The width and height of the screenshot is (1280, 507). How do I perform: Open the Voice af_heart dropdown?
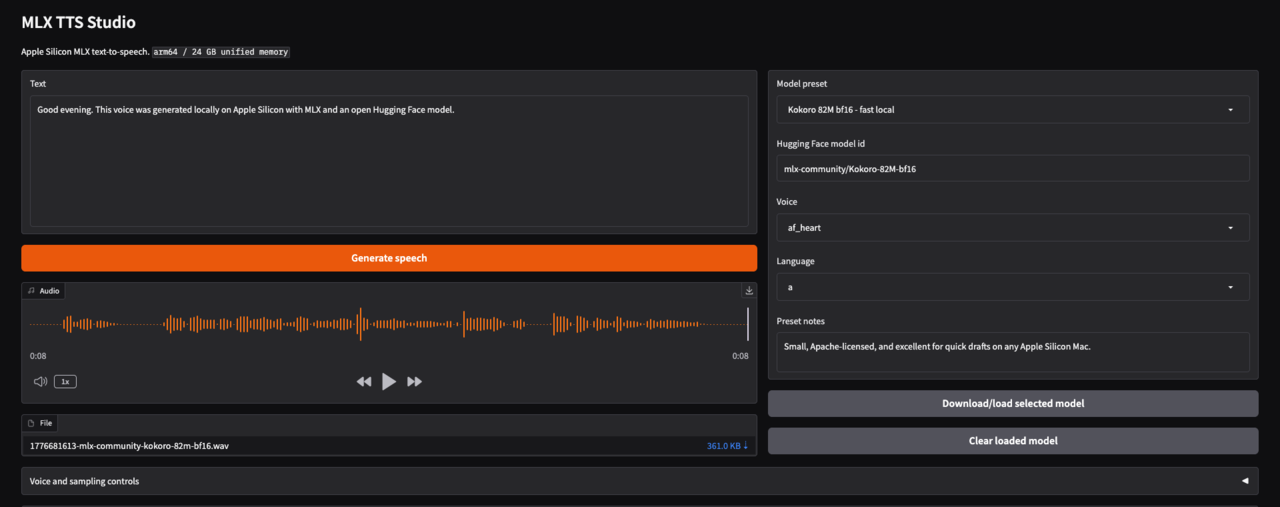(x=1012, y=227)
